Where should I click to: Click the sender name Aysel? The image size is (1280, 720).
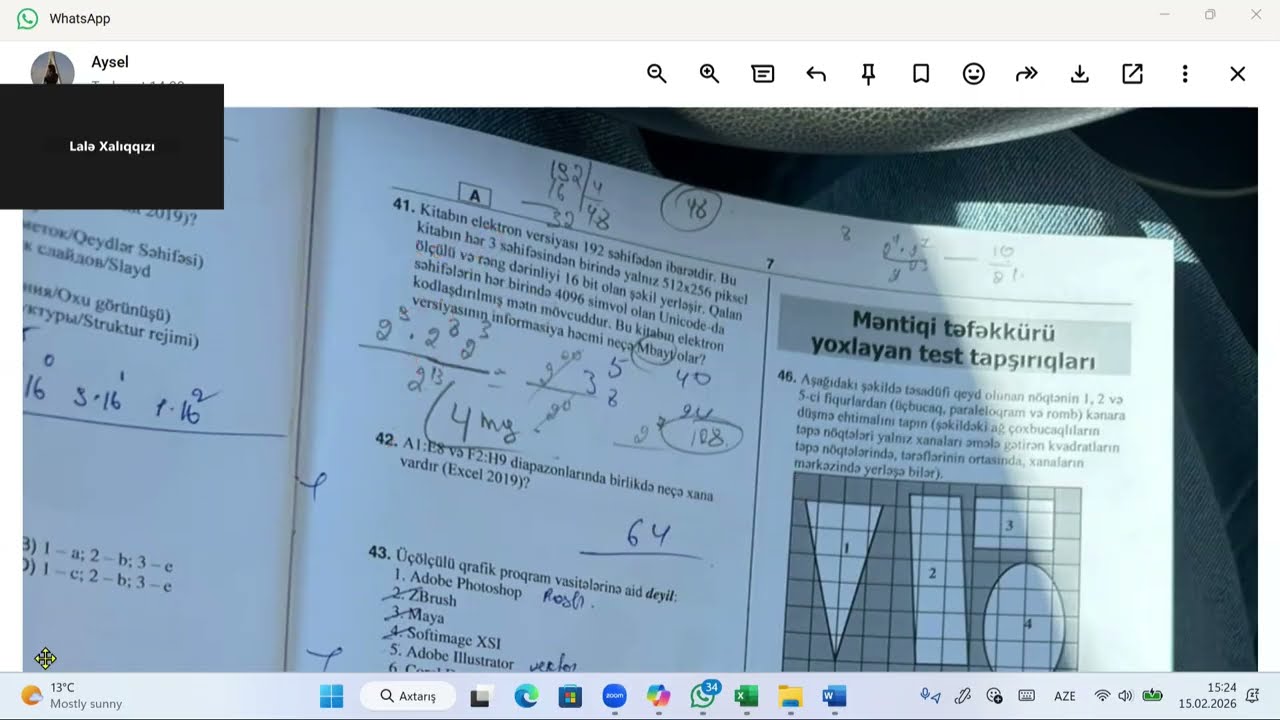(110, 62)
